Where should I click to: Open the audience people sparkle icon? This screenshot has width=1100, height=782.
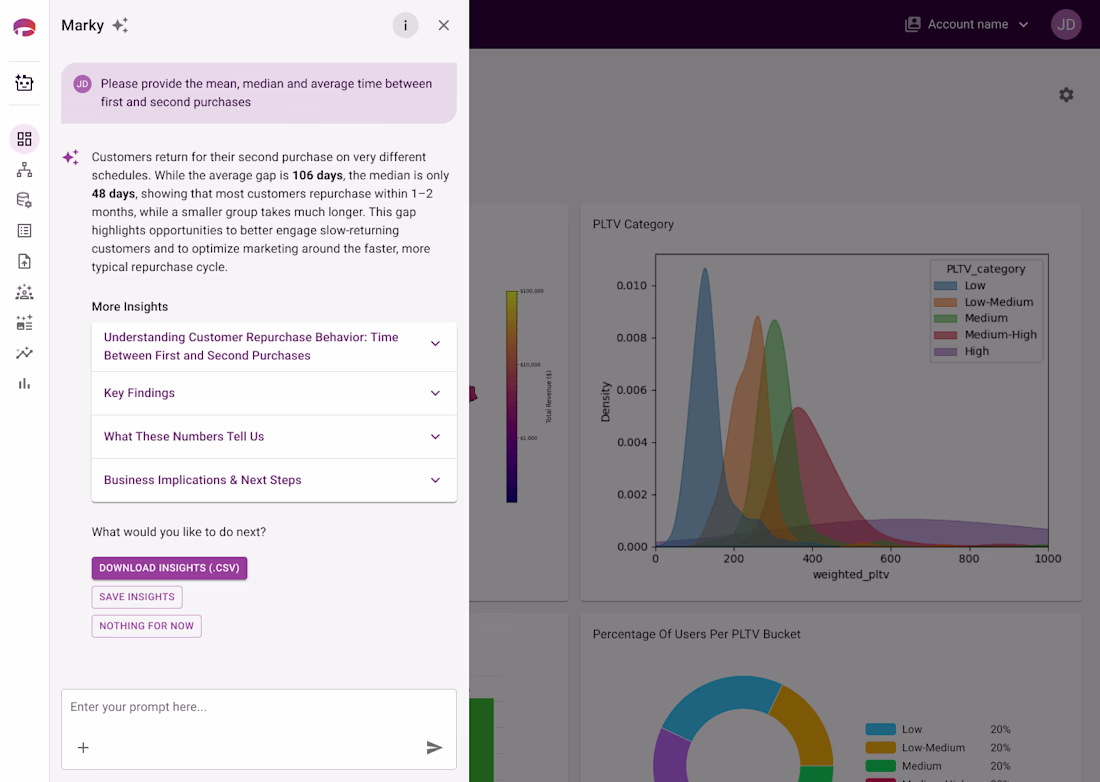point(24,292)
